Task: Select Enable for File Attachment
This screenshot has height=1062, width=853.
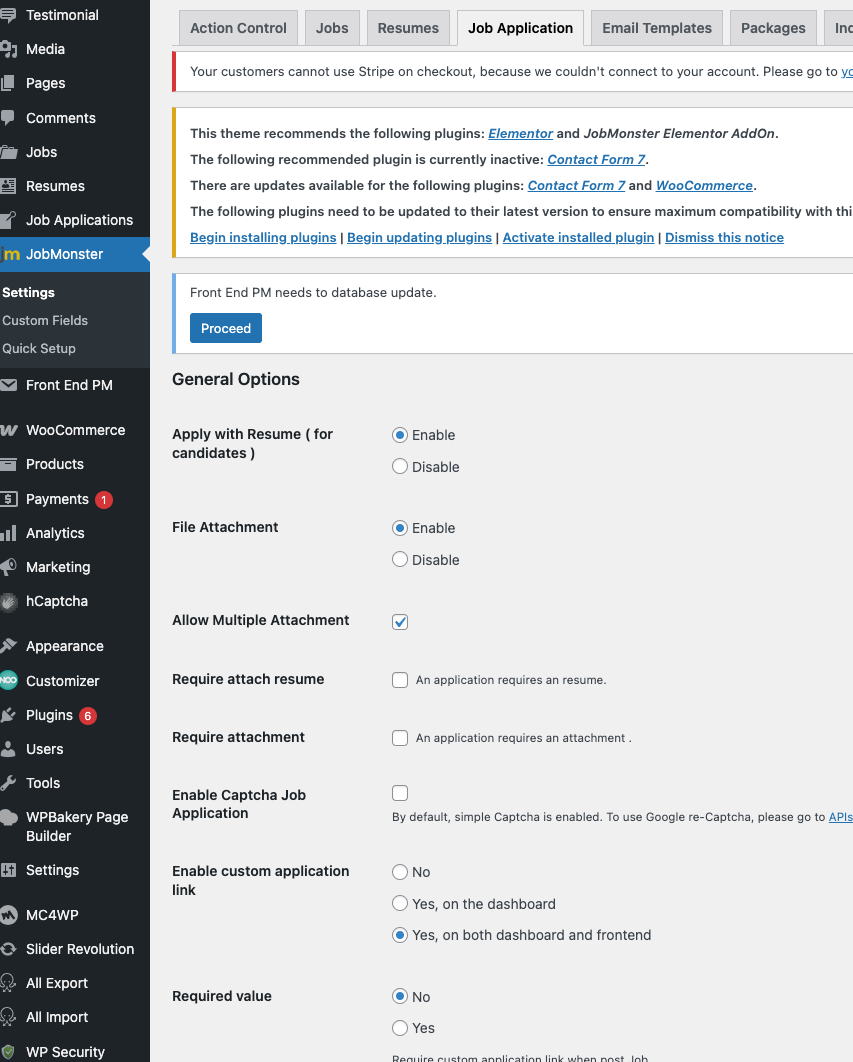Action: [400, 528]
